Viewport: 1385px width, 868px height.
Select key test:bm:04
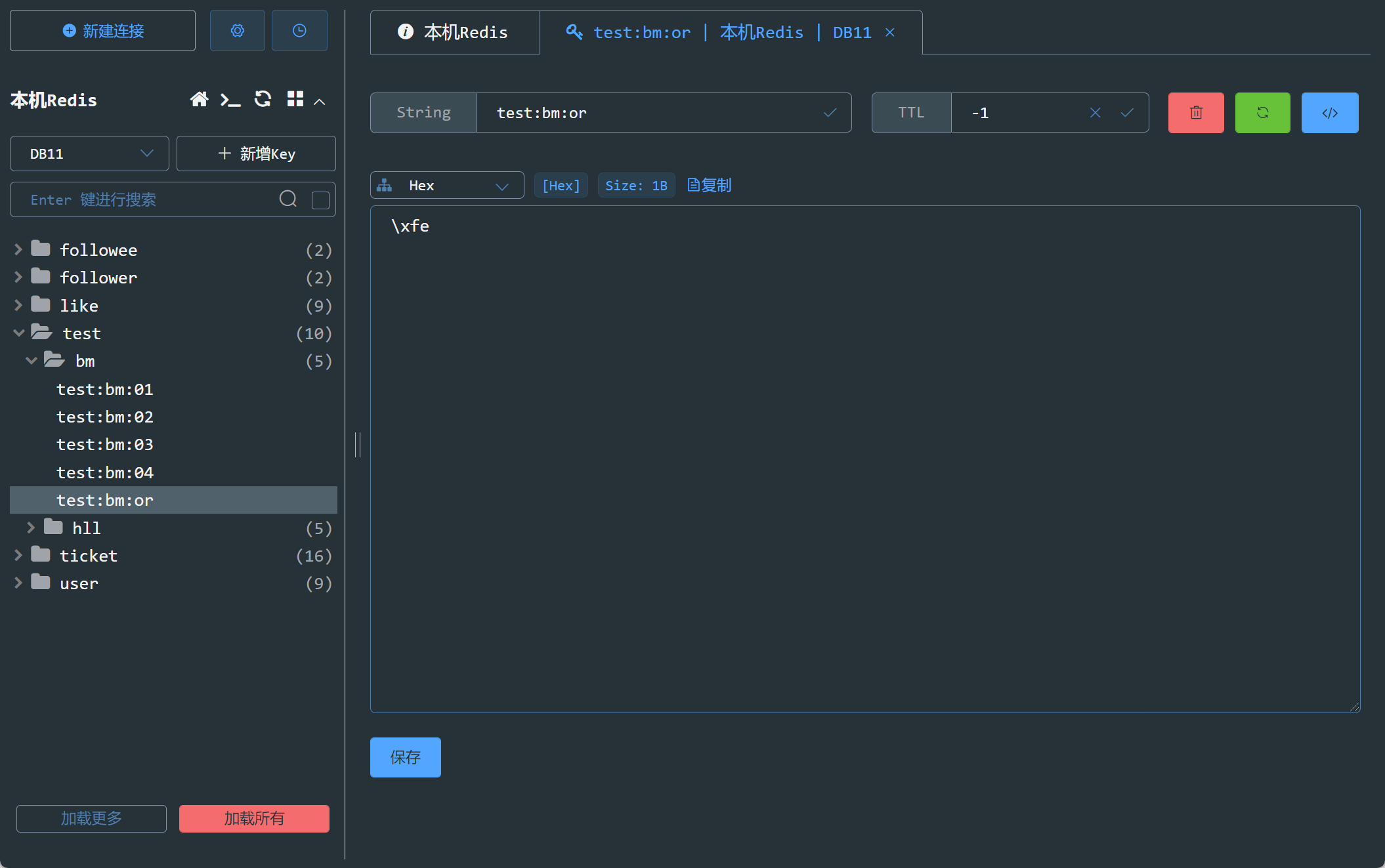(x=173, y=472)
